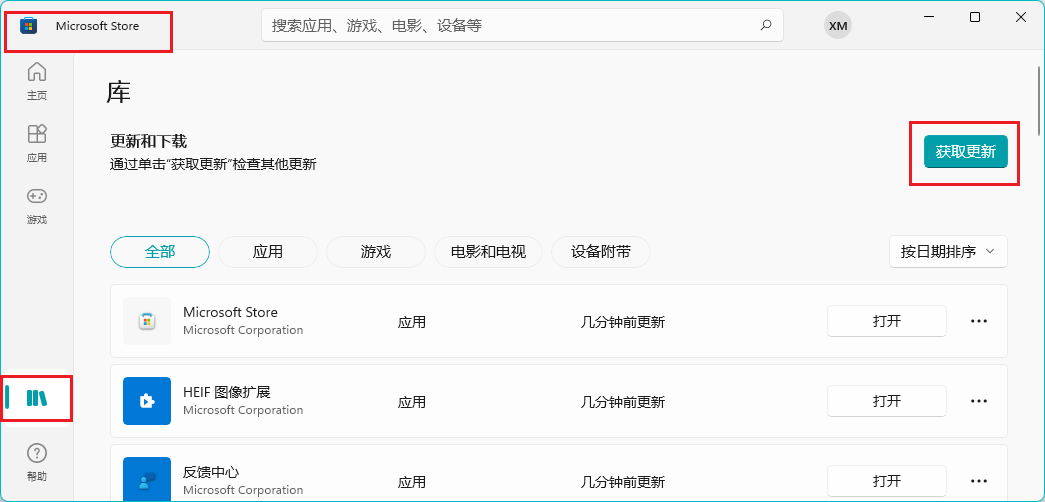Open the Home (主页) sidebar icon
1045x502 pixels.
(x=37, y=81)
